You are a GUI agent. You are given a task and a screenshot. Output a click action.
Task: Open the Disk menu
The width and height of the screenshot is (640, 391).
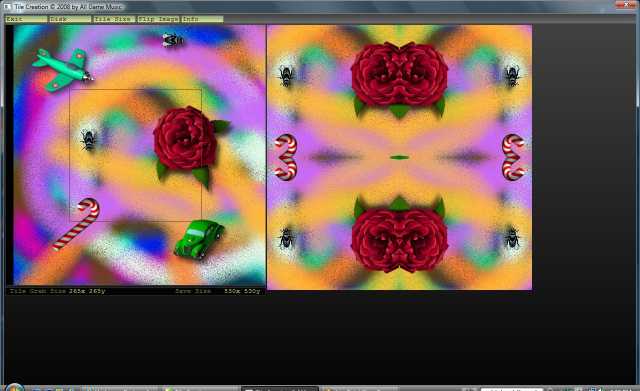pyautogui.click(x=70, y=19)
